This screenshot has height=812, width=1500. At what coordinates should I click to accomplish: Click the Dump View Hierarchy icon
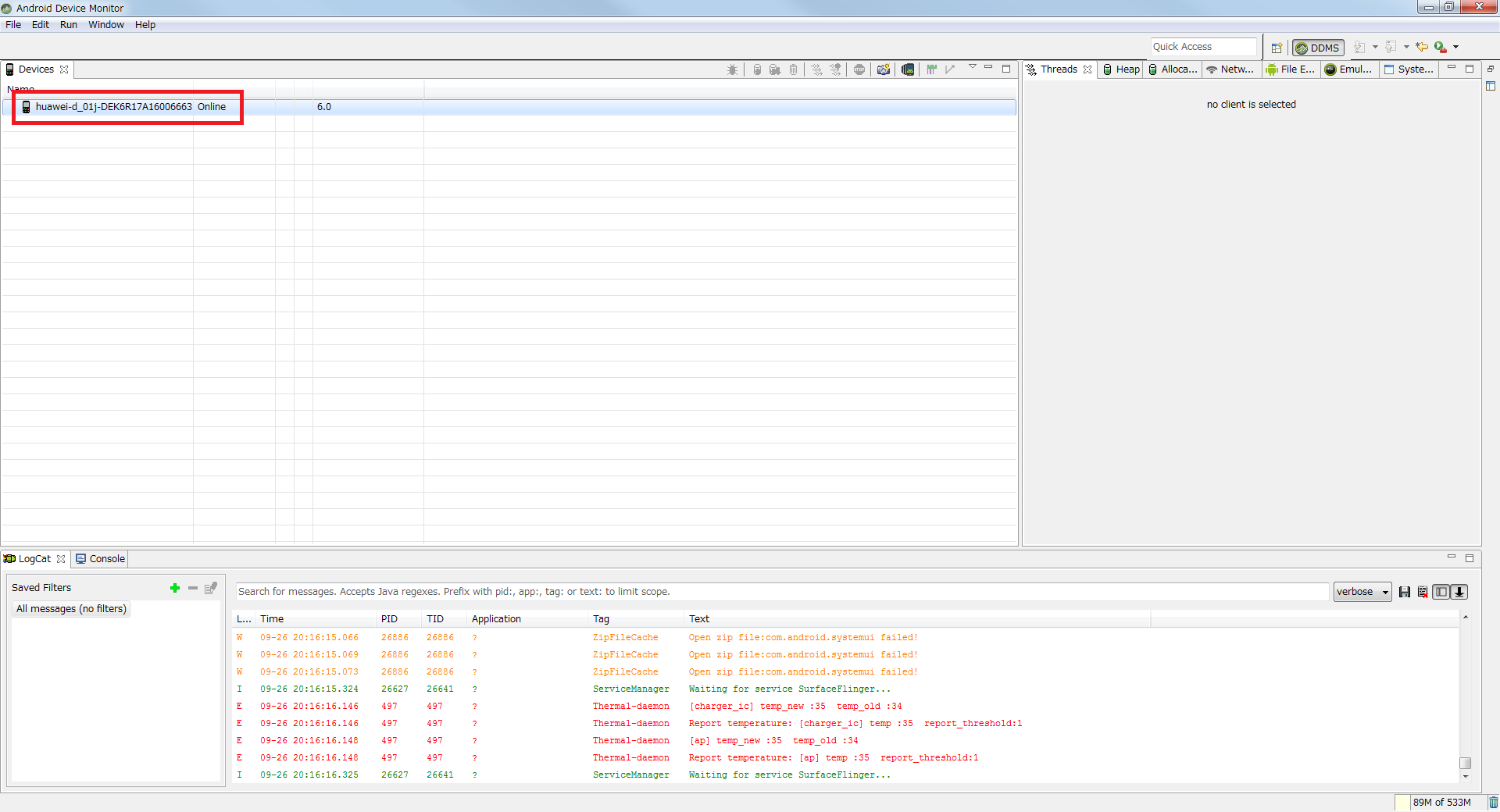908,69
